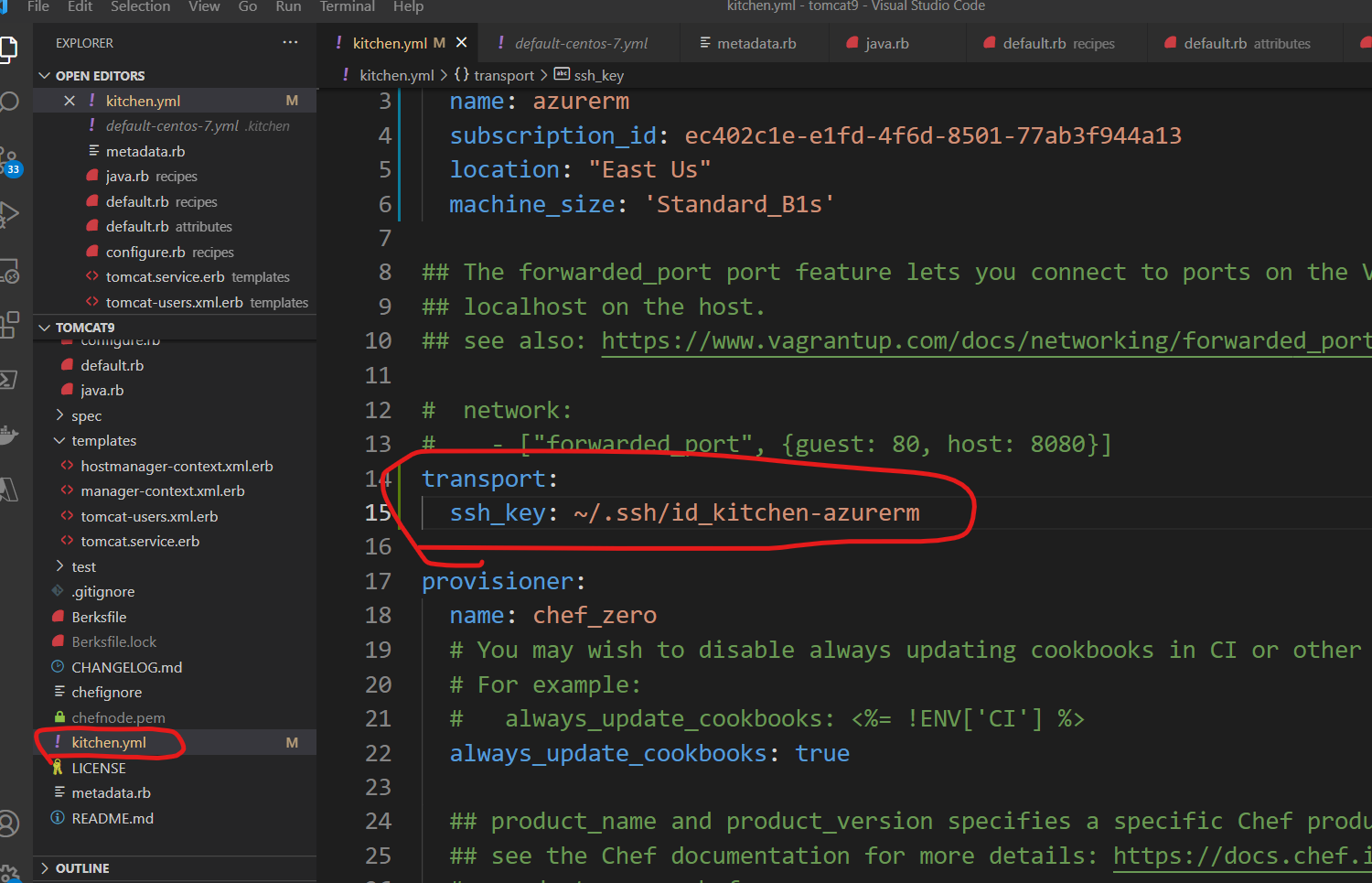Screen dimensions: 1372x883
Task: Open the Help menu
Action: coord(408,6)
